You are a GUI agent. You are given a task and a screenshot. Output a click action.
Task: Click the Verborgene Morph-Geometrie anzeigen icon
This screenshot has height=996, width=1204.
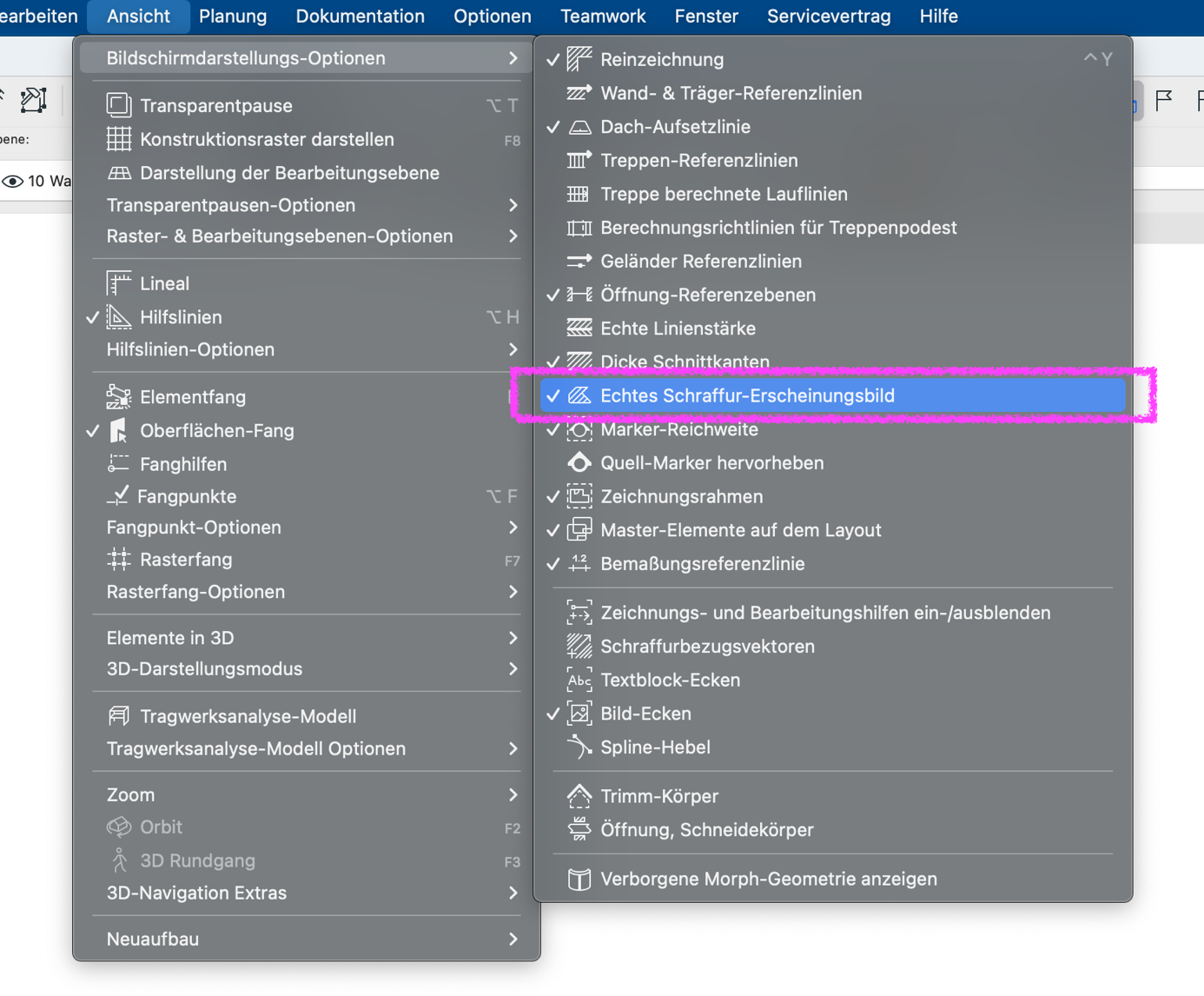pos(579,879)
